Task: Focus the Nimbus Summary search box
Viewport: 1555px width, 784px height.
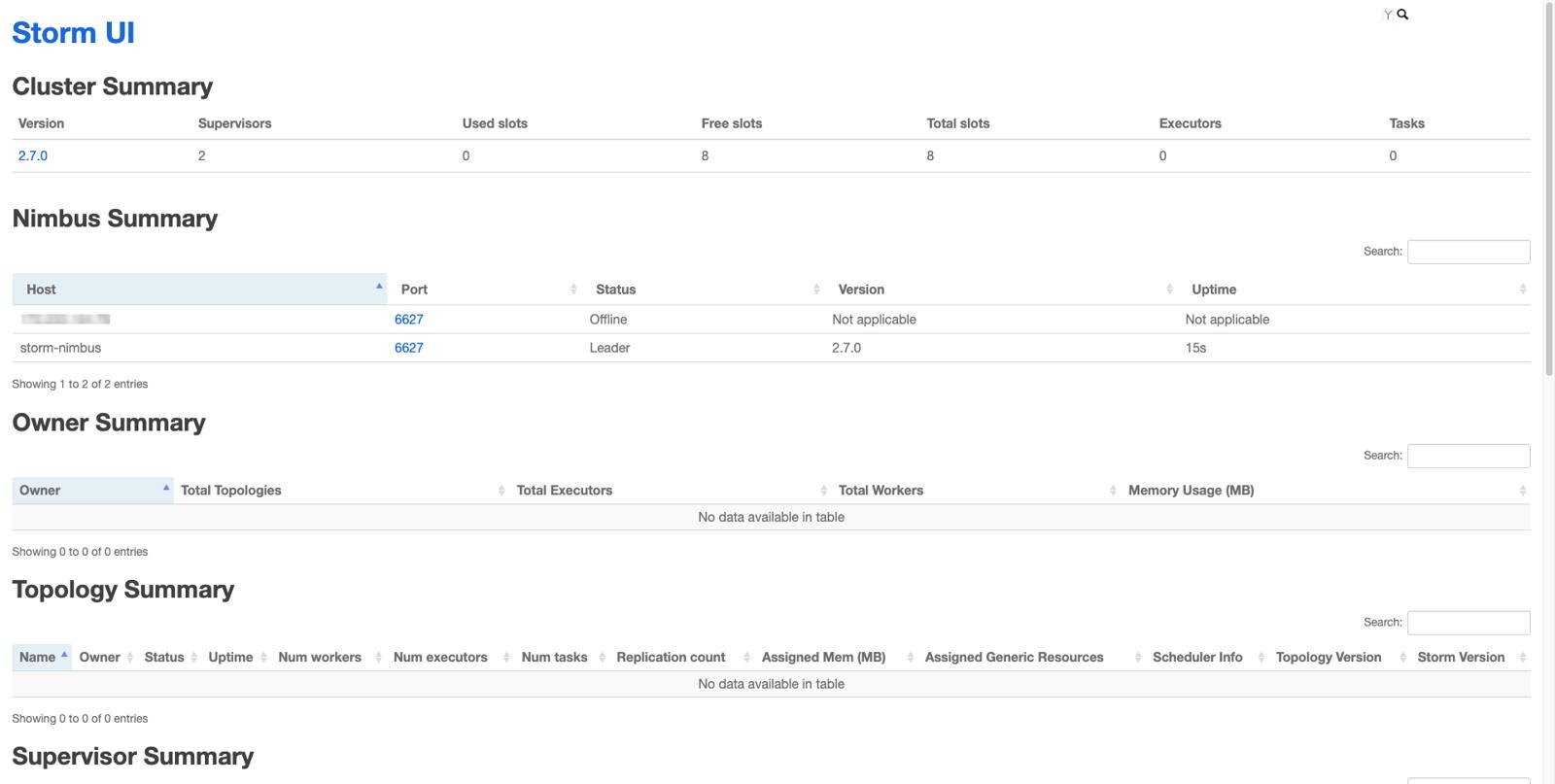Action: pos(1468,252)
